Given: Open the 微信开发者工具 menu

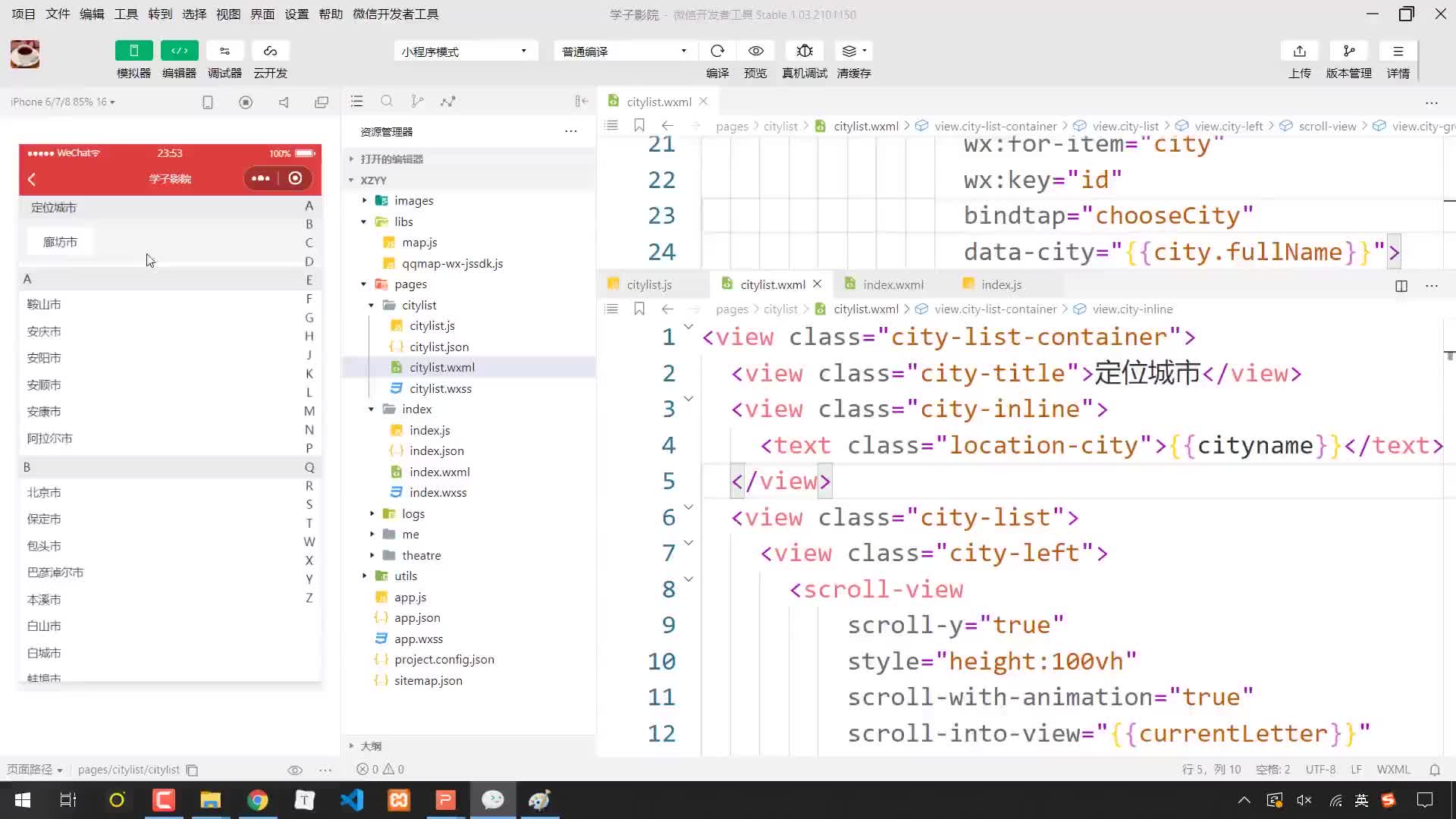Looking at the screenshot, I should click(396, 14).
